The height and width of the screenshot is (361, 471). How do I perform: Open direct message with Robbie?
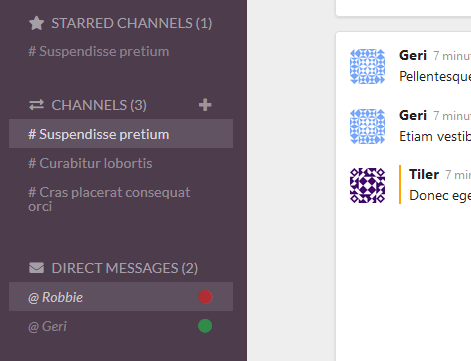121,297
